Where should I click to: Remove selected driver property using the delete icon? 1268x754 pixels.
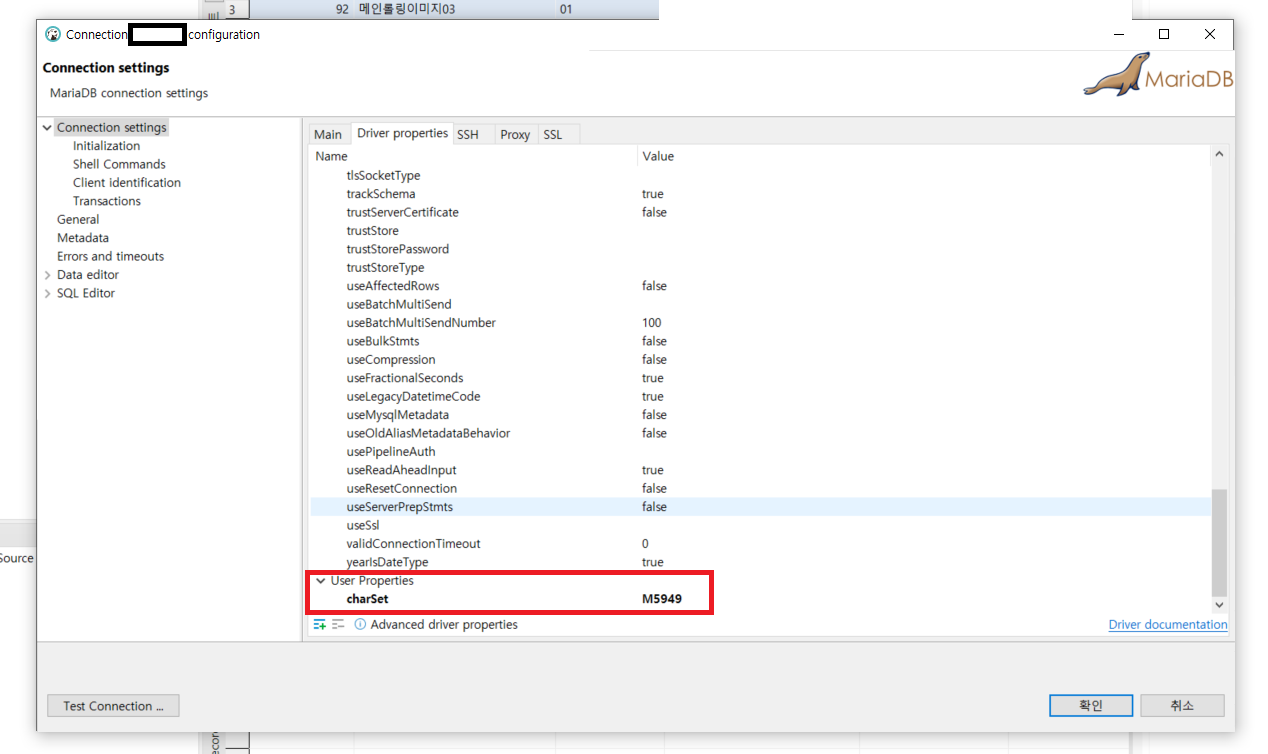pyautogui.click(x=336, y=624)
